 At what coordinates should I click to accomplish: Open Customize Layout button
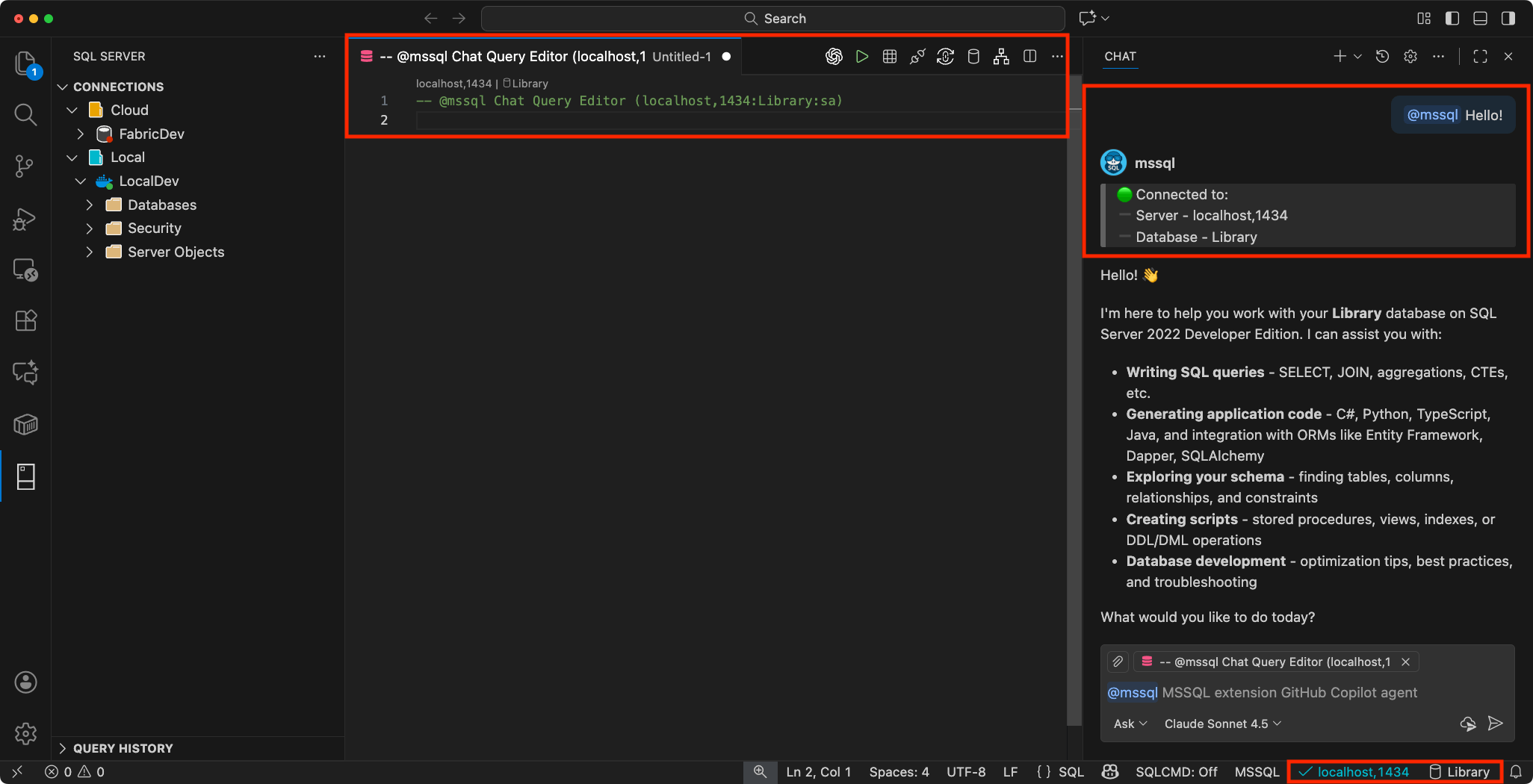point(1424,19)
